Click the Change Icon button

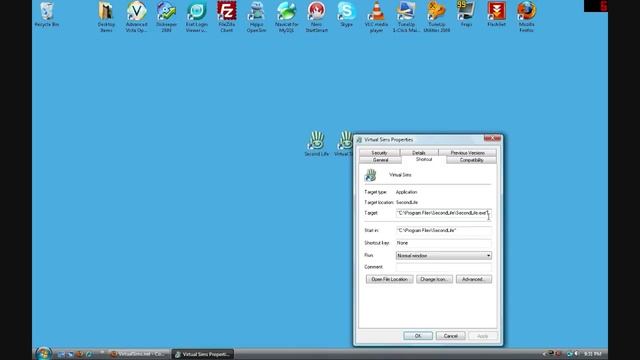pos(434,279)
